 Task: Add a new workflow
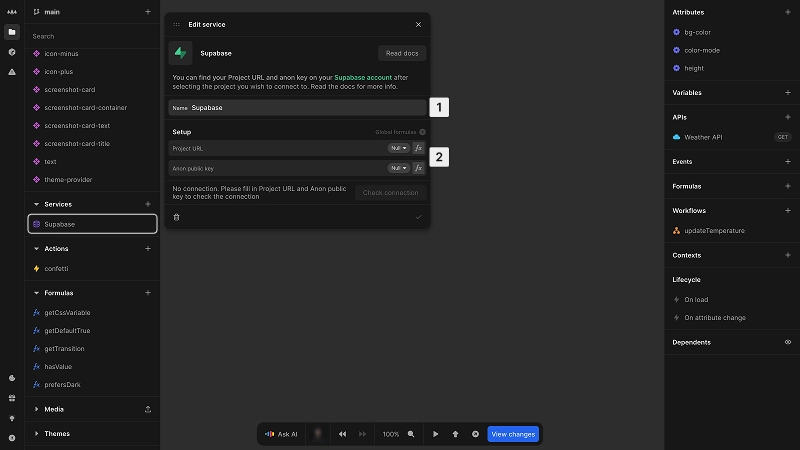pos(788,210)
